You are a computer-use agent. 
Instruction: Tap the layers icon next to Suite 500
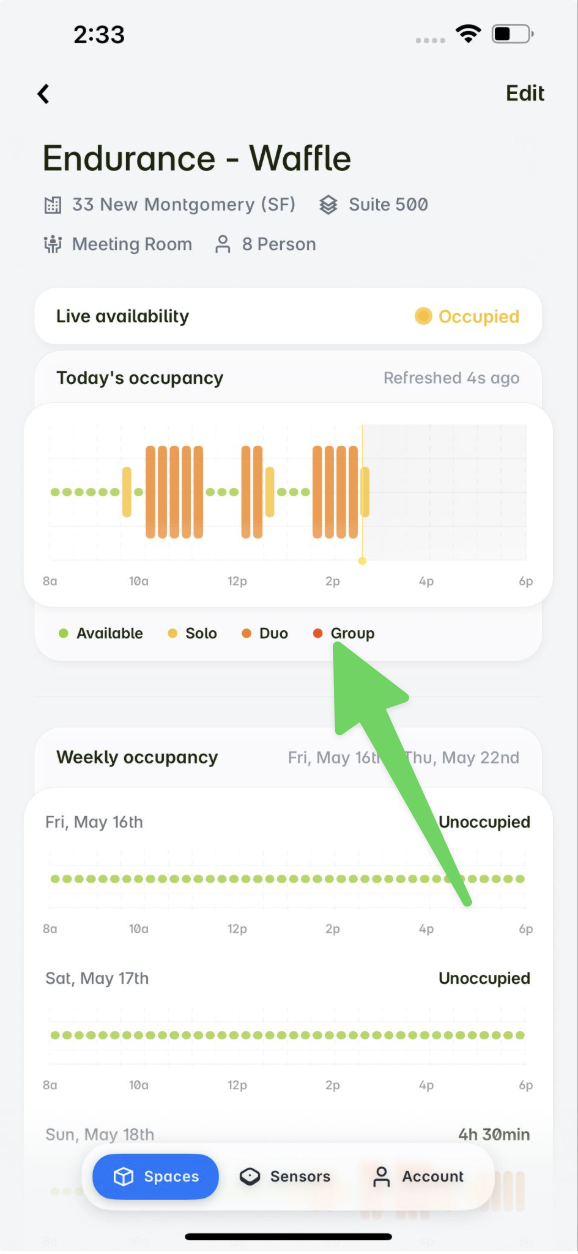pos(328,205)
